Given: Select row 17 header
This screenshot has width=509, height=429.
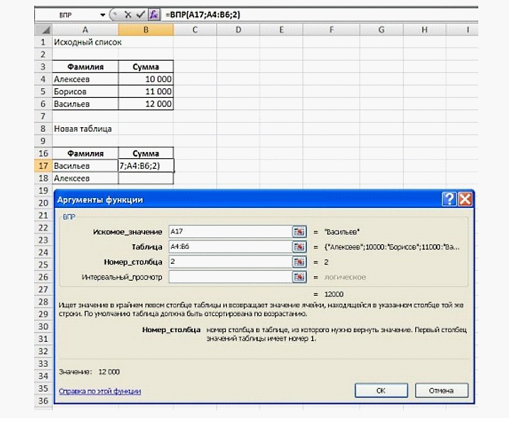Looking at the screenshot, I should (x=43, y=166).
